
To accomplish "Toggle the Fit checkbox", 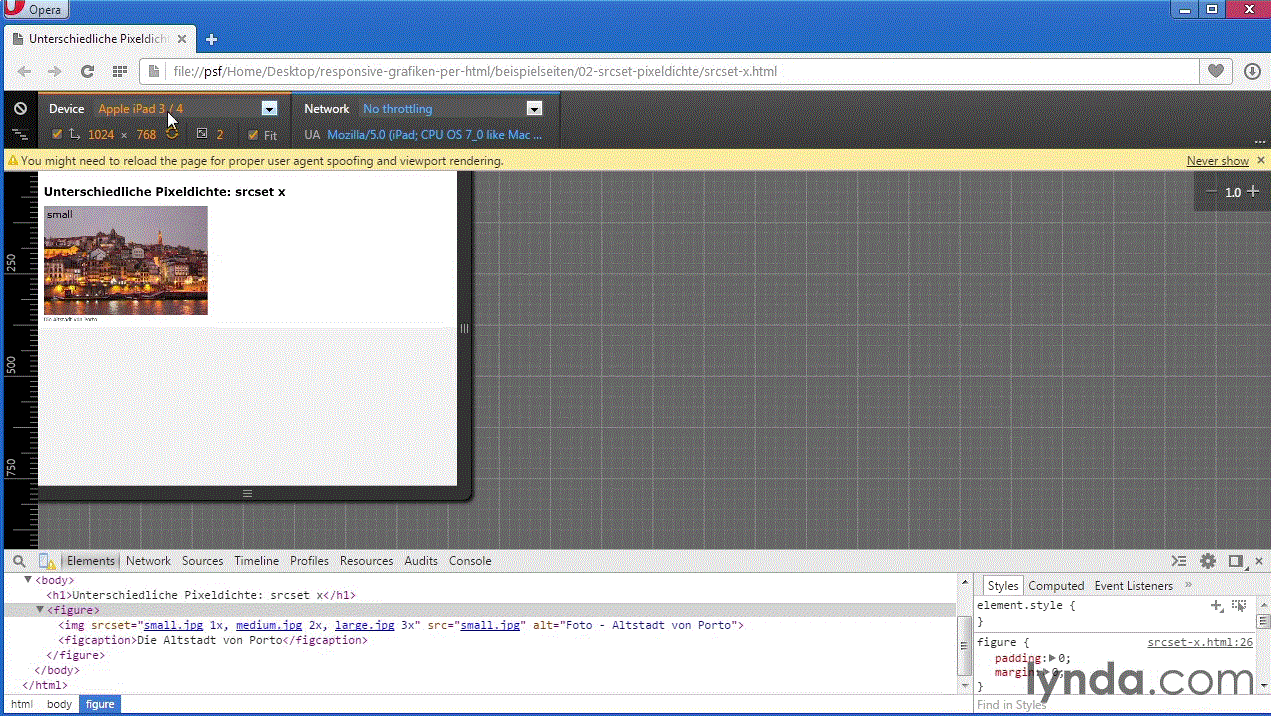I will pos(253,135).
